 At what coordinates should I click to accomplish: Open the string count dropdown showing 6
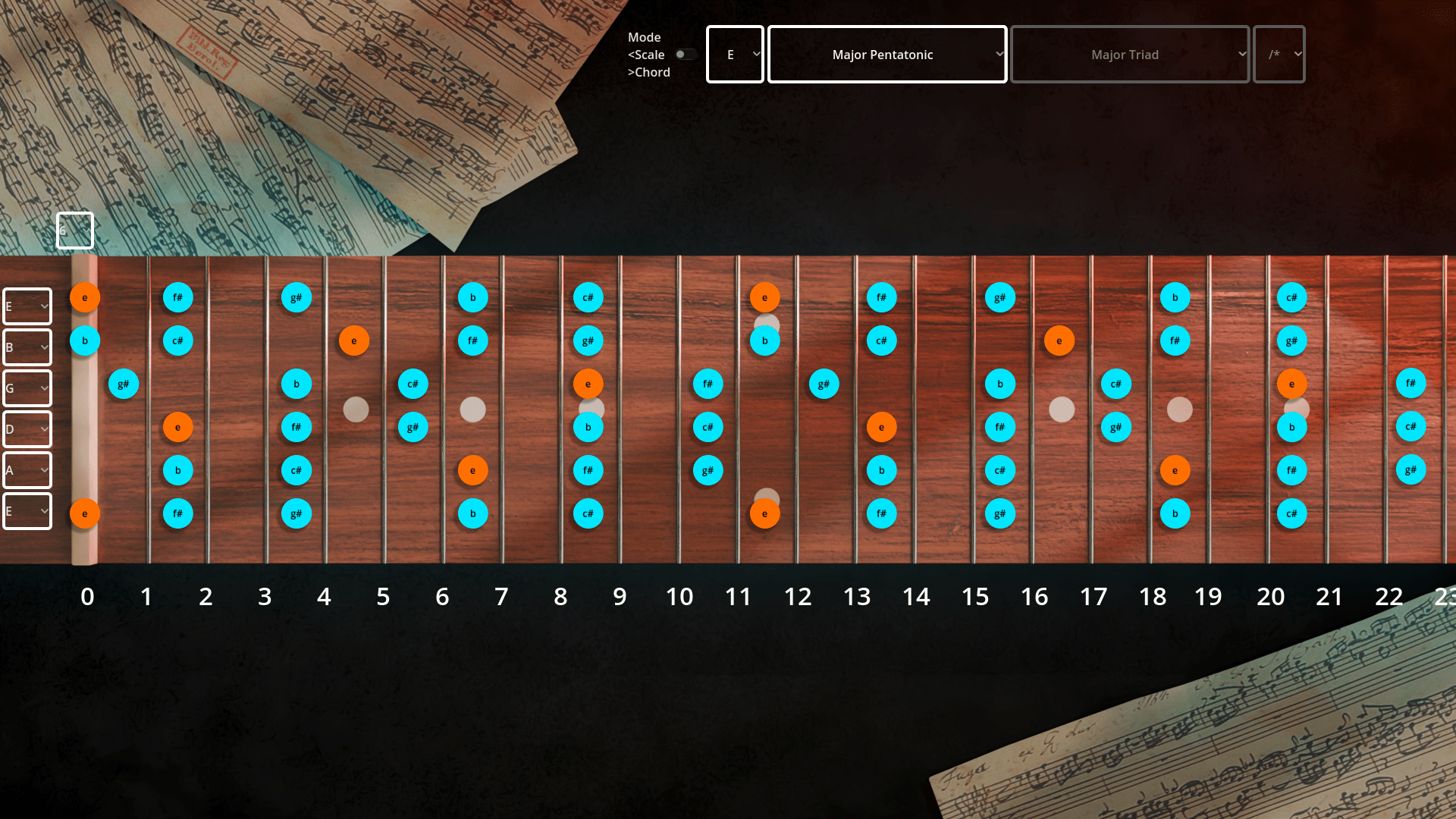[75, 231]
